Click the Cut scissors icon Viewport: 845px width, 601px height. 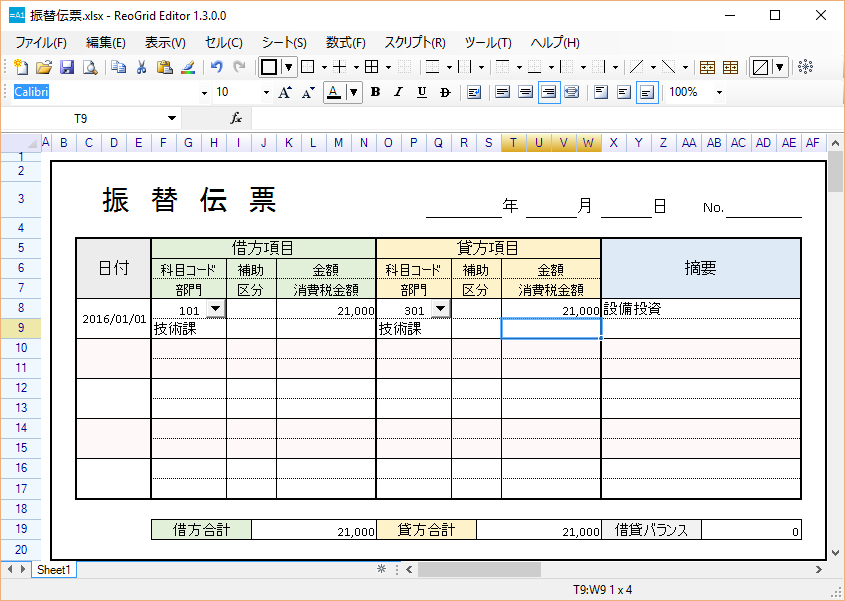tap(141, 67)
